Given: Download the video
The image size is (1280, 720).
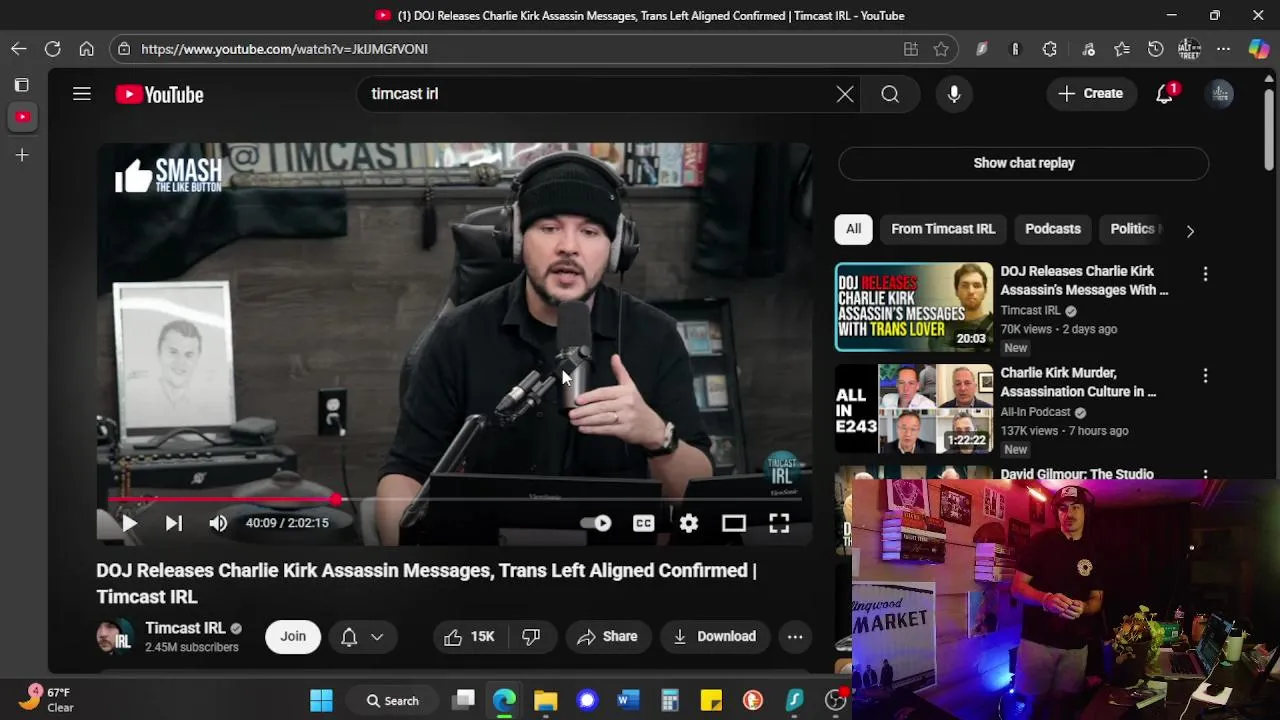Looking at the screenshot, I should [715, 637].
